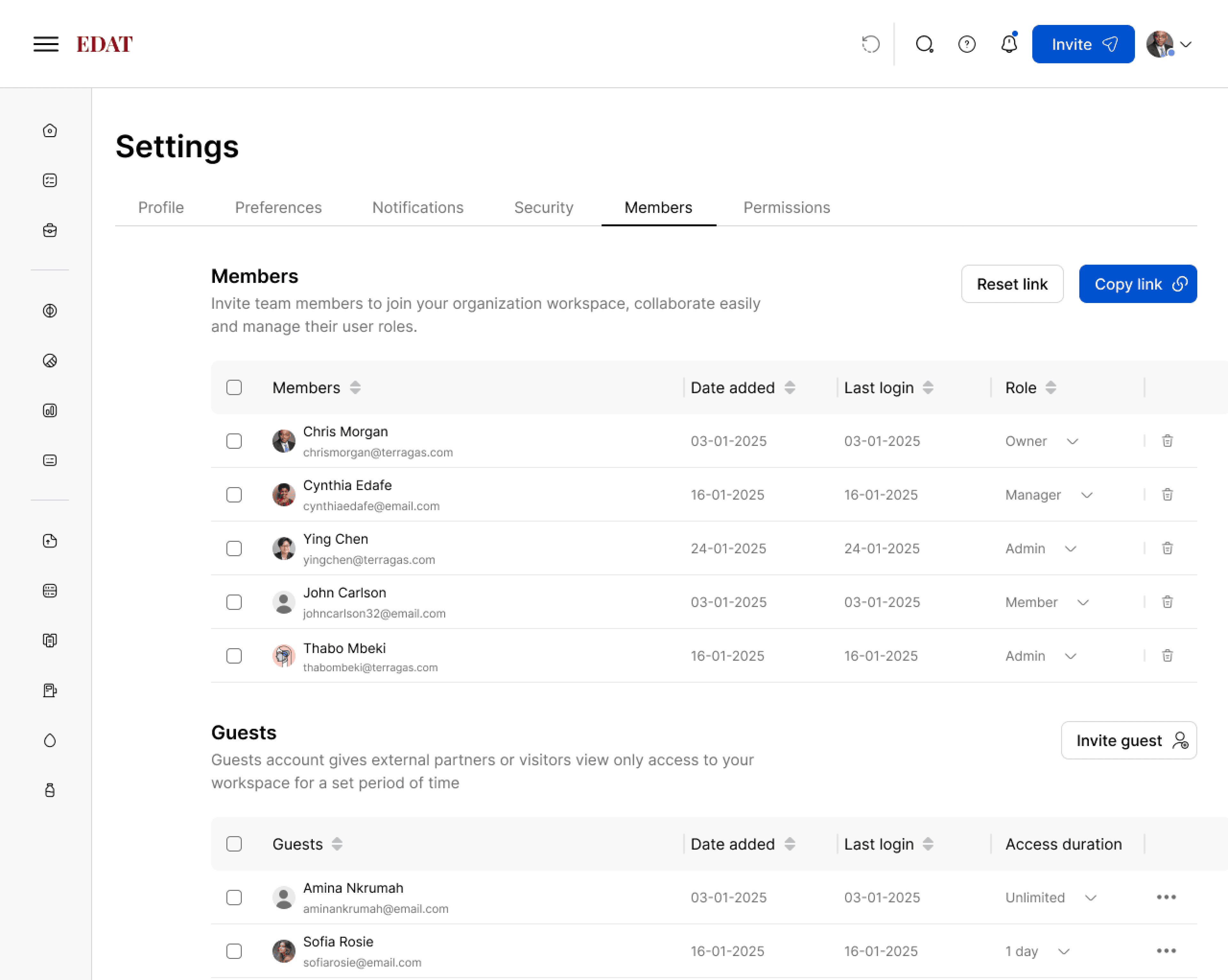Click the Copy link button
Screen dimensions: 1228x980
(1137, 284)
